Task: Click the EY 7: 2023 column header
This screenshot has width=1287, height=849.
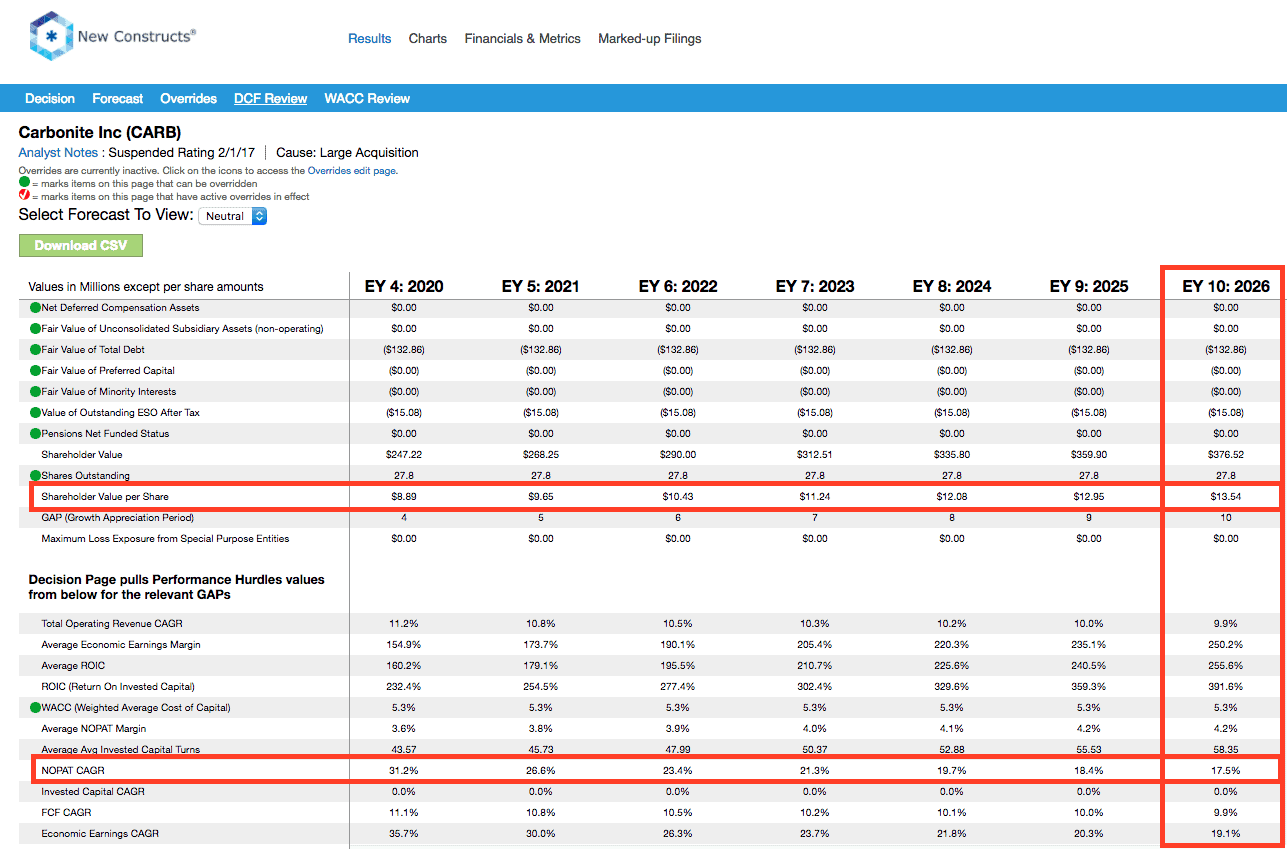Action: pyautogui.click(x=815, y=286)
